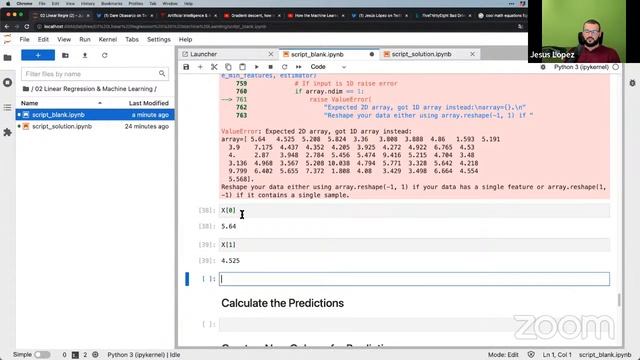Click the empty cell under Calculate the Predictions
Viewport: 640px width, 360px height.
(414, 324)
